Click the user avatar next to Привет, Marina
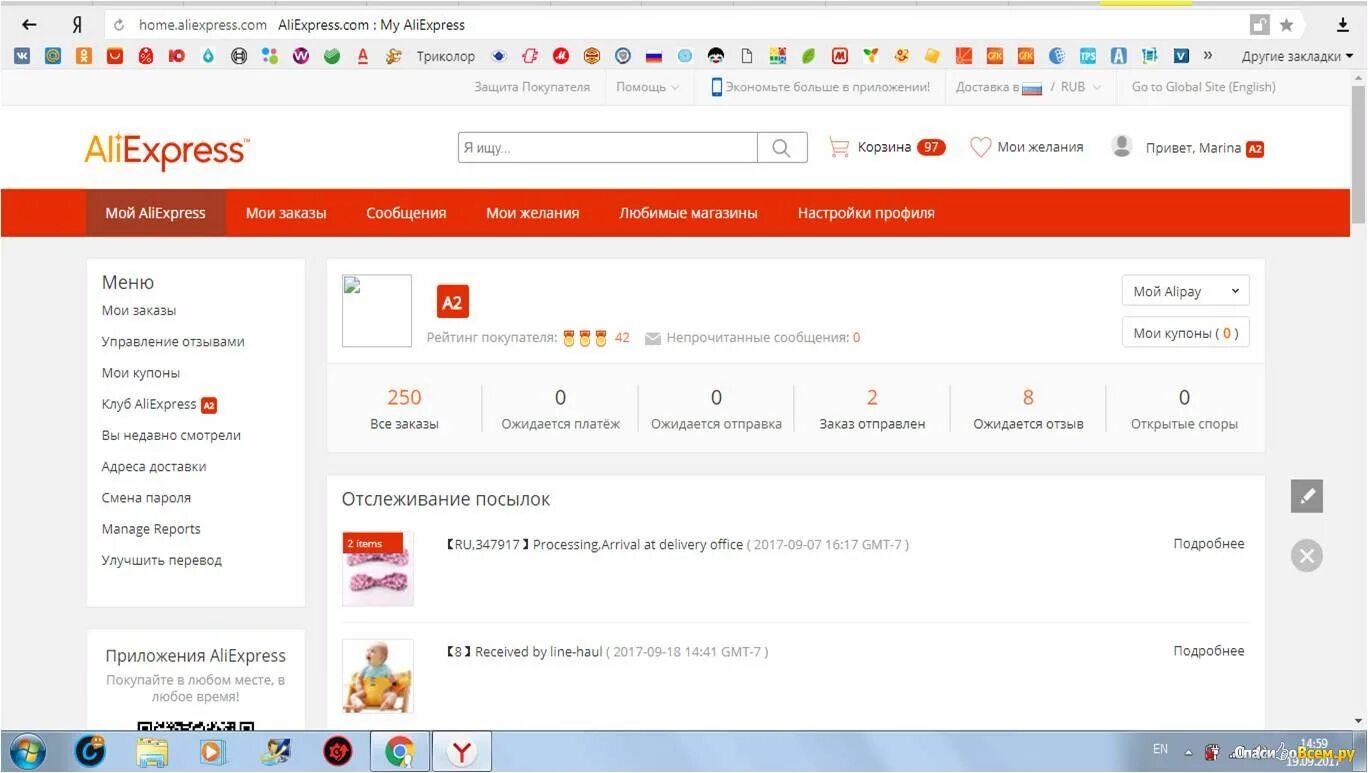The width and height of the screenshot is (1368, 773). click(x=1122, y=146)
